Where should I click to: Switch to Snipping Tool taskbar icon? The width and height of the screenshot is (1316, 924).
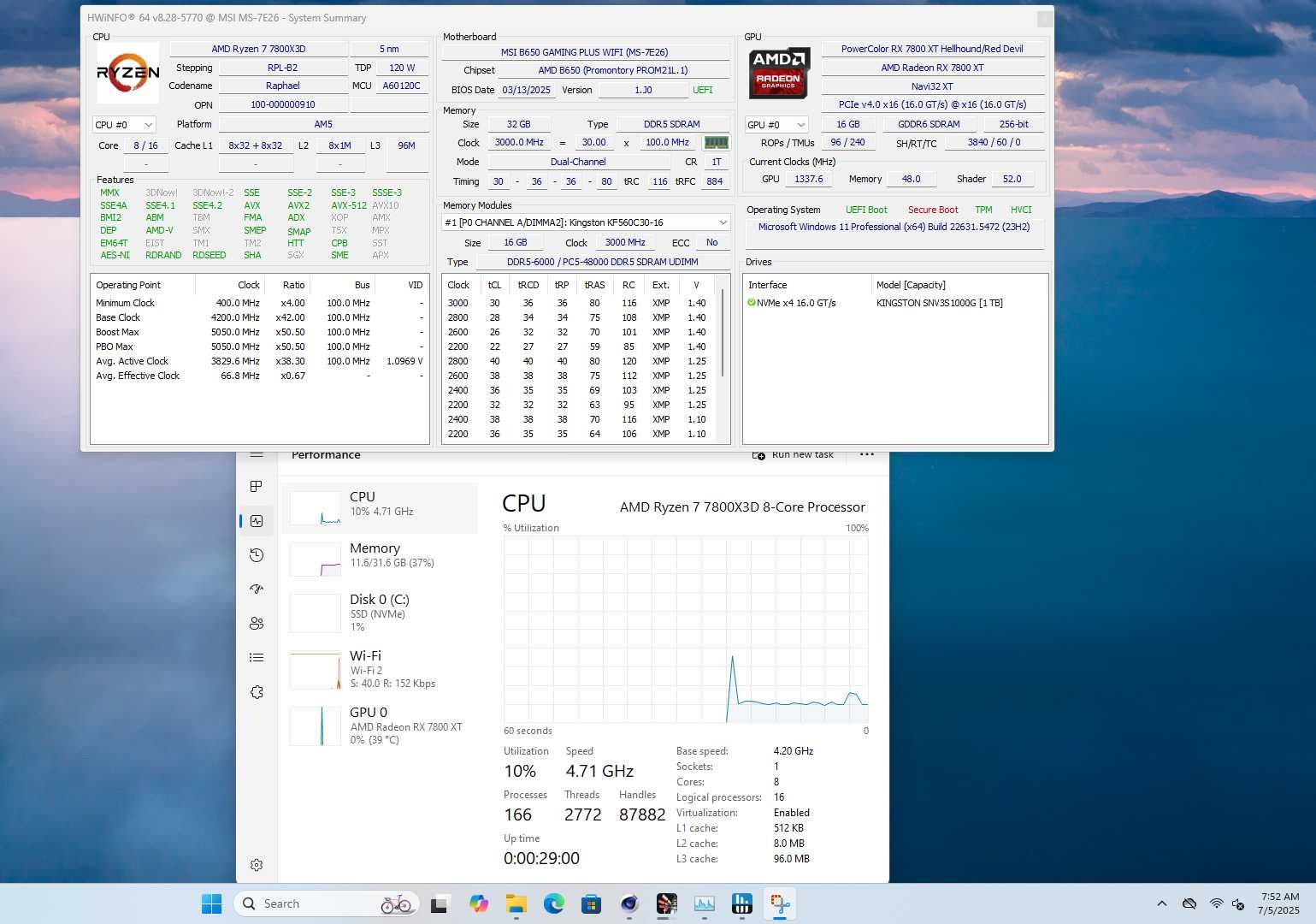[780, 903]
